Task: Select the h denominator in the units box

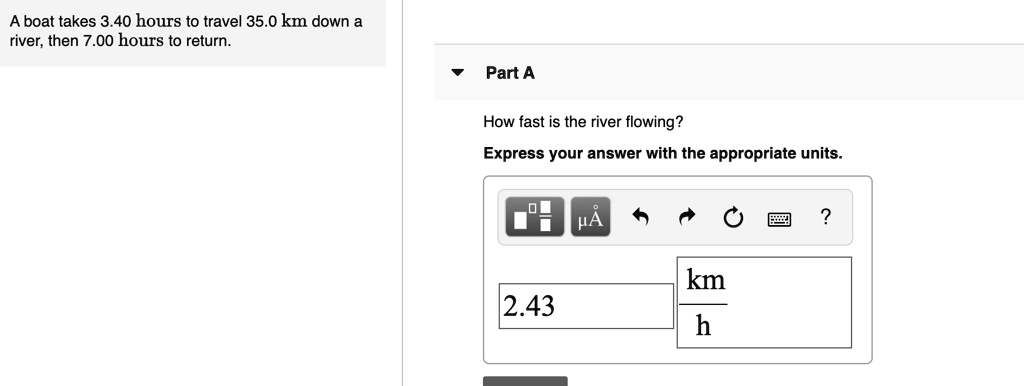Action: pos(703,325)
